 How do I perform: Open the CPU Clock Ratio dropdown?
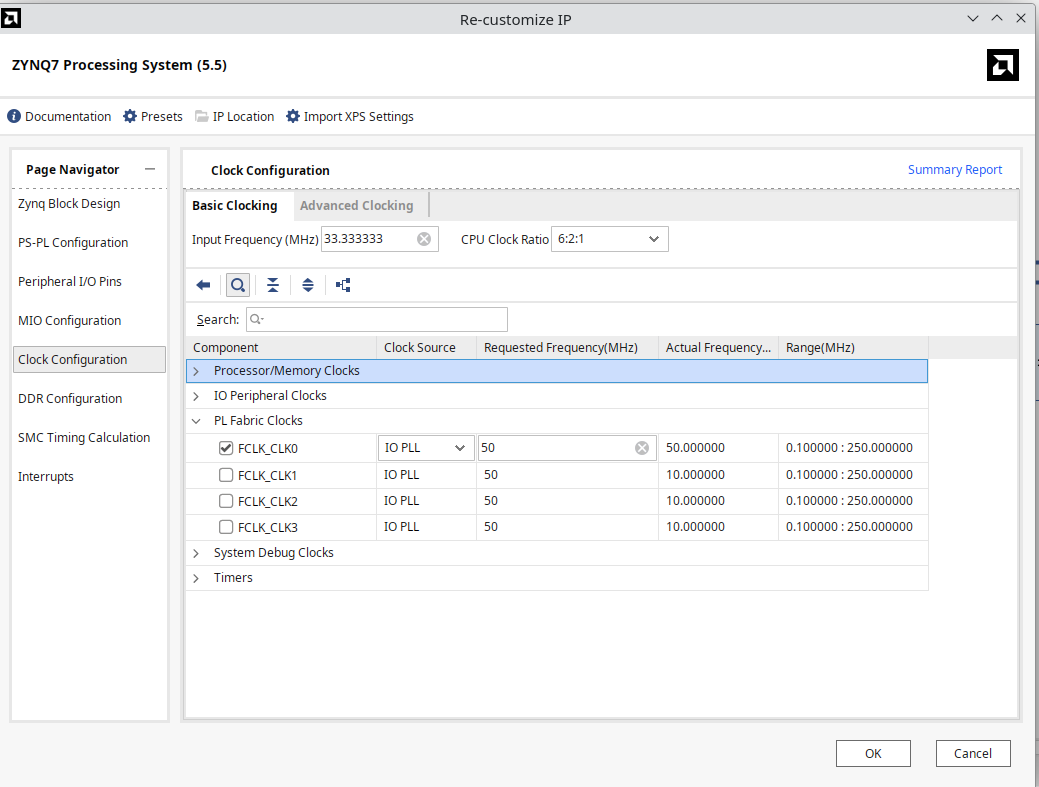[610, 239]
